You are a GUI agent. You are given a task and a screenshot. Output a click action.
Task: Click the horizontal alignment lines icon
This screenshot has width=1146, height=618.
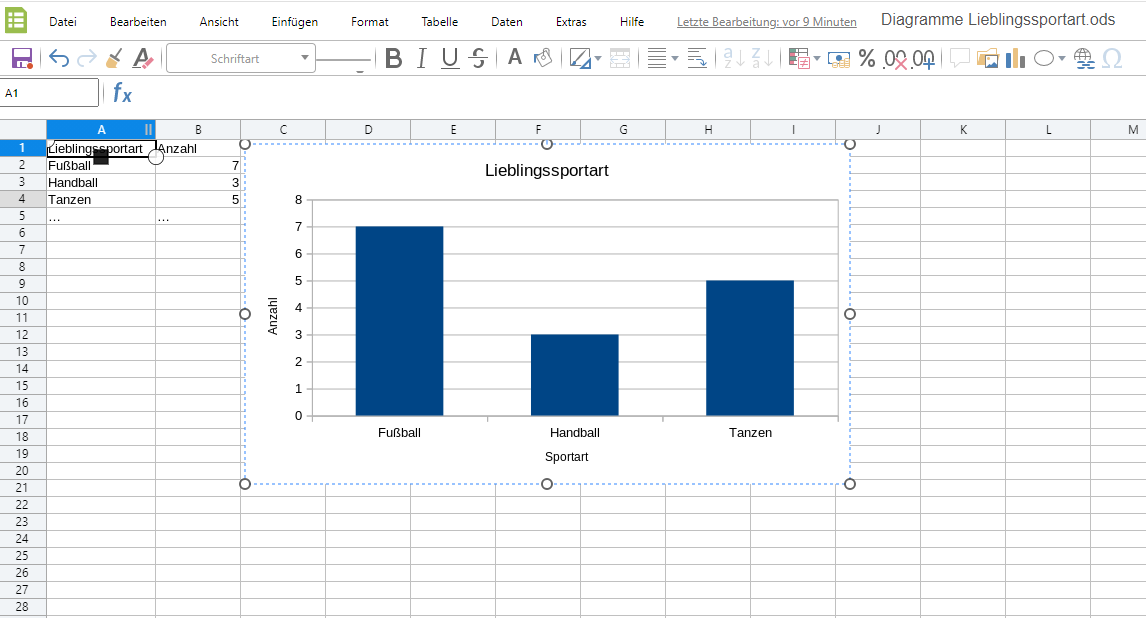click(x=657, y=58)
